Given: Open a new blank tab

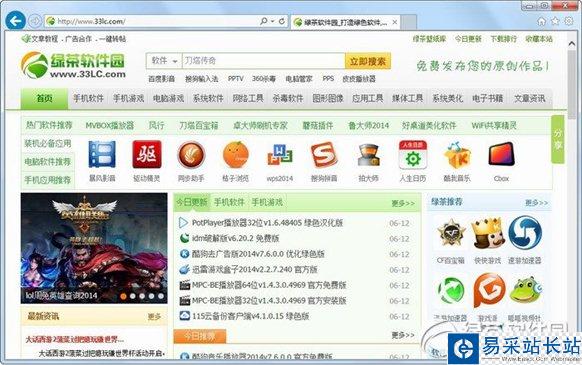Looking at the screenshot, I should [409, 22].
